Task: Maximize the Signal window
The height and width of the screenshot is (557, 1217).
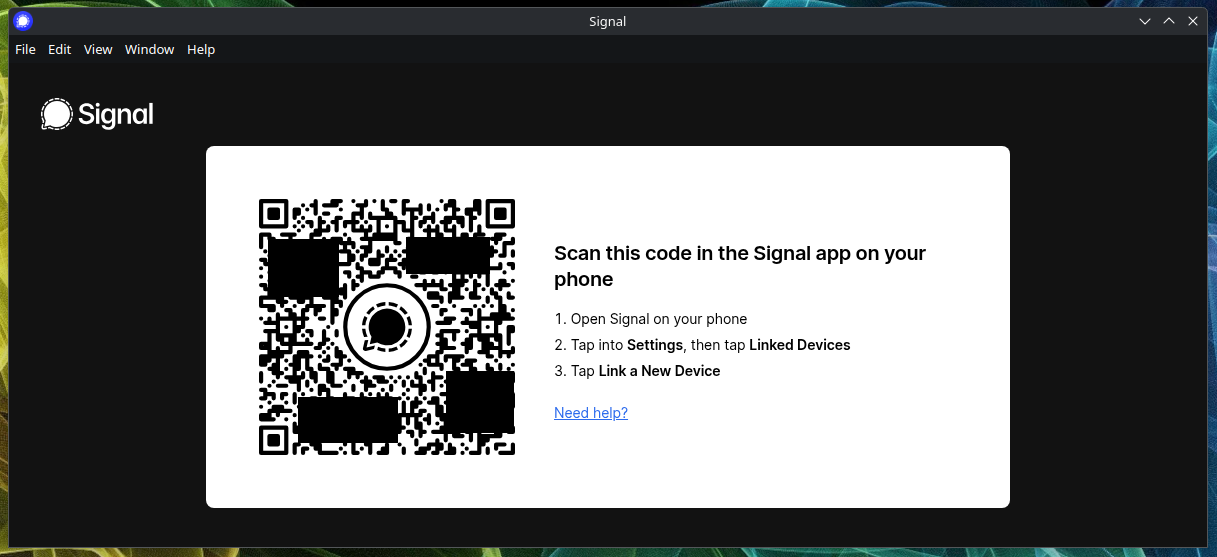Action: tap(1169, 21)
